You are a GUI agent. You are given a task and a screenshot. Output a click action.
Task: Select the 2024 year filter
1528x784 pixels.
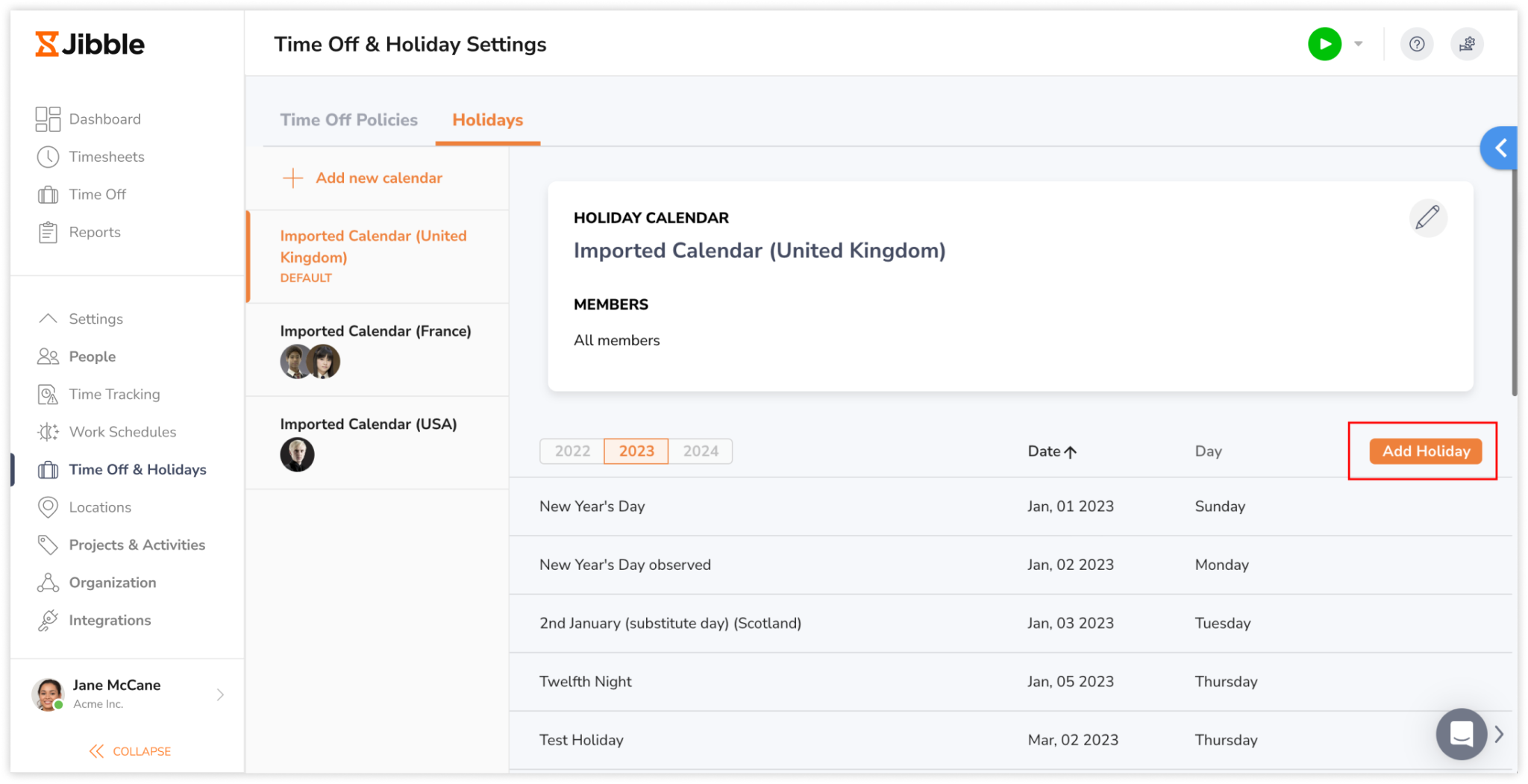700,451
